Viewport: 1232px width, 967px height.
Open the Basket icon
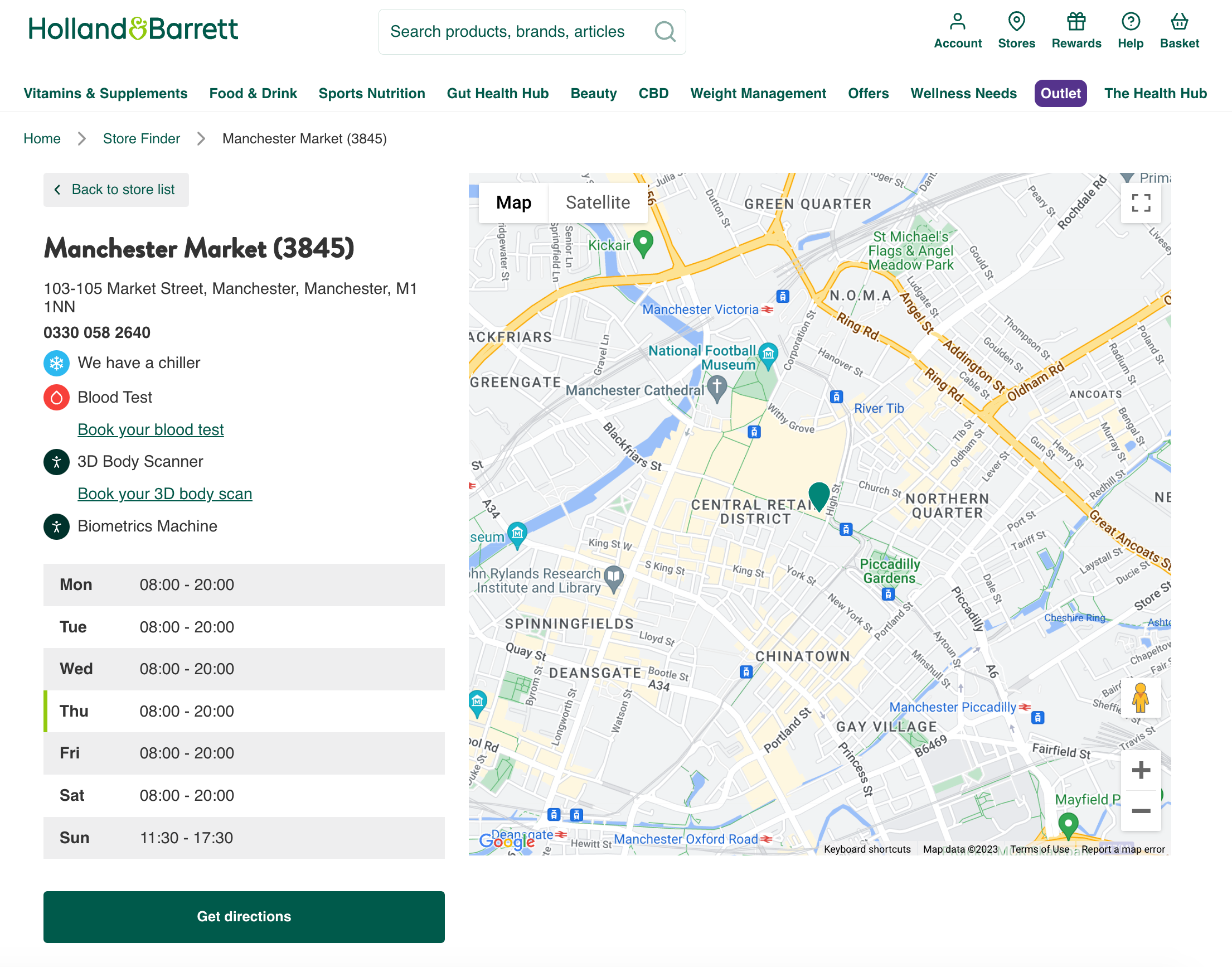pyautogui.click(x=1179, y=31)
